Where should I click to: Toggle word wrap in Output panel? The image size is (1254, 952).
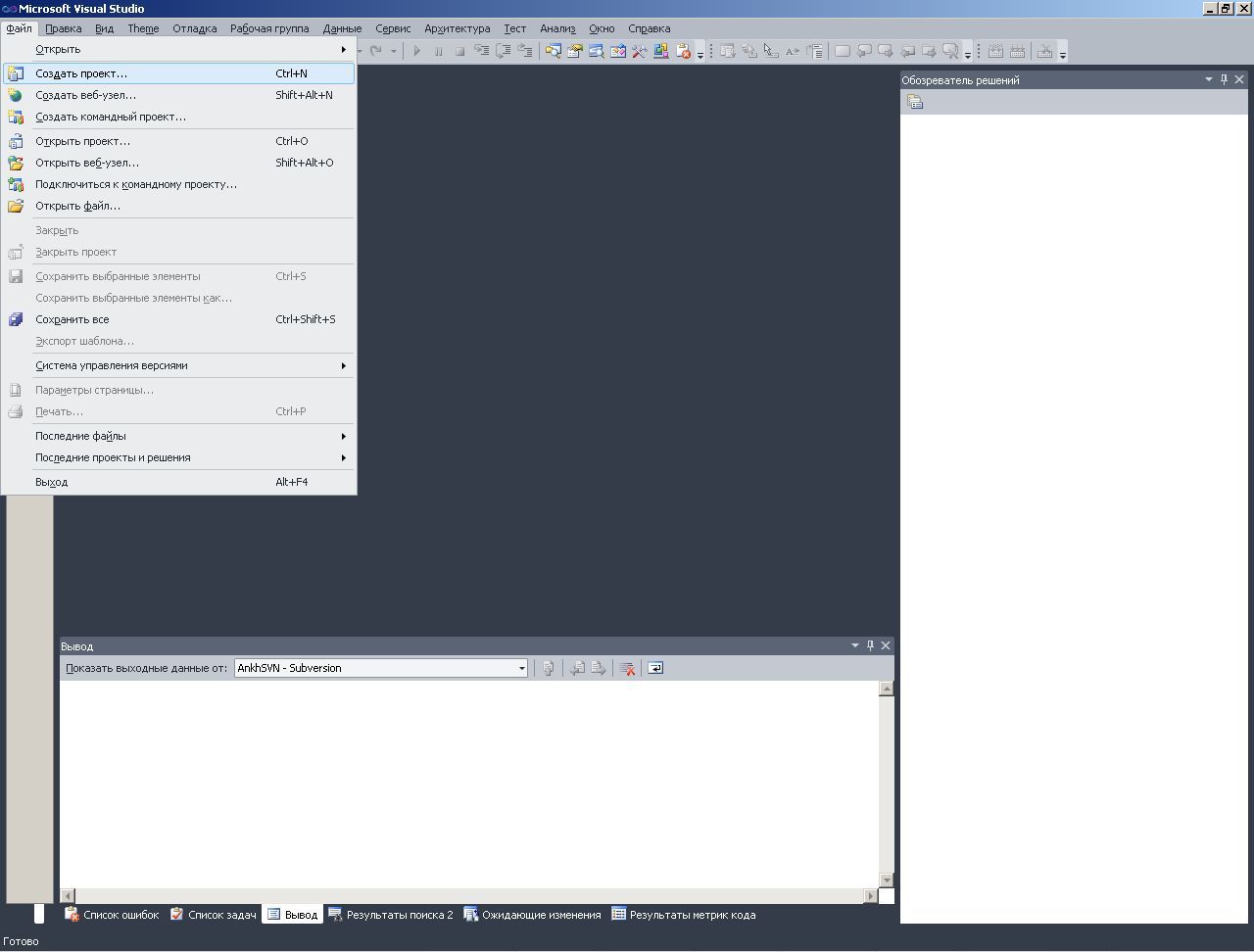pyautogui.click(x=655, y=668)
